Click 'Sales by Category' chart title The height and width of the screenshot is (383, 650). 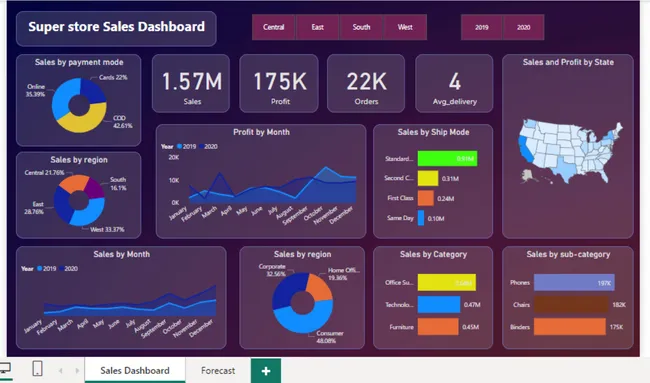(433, 254)
